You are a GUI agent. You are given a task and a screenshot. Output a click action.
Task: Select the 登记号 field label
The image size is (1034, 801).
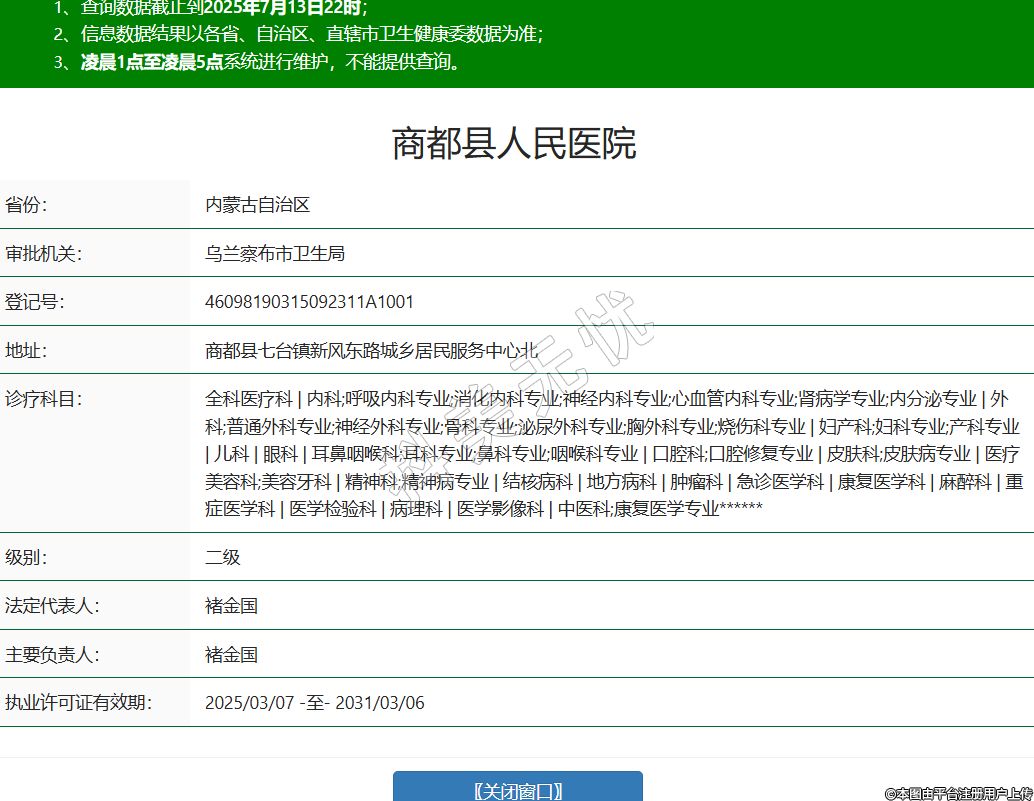click(x=35, y=302)
